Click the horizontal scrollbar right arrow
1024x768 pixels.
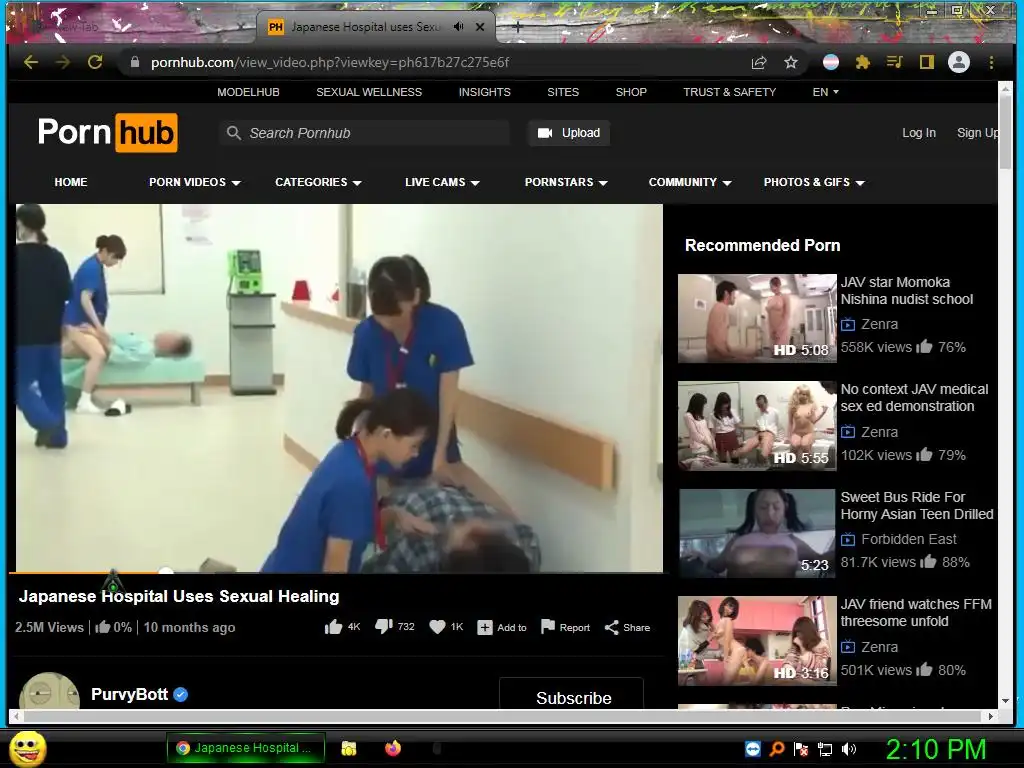click(x=991, y=716)
